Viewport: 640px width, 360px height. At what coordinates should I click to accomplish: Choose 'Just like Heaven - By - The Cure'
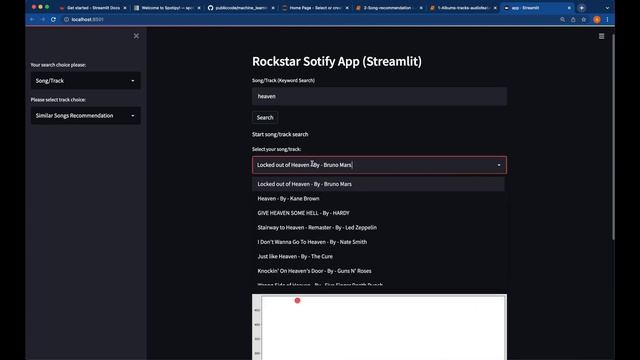click(x=378, y=257)
